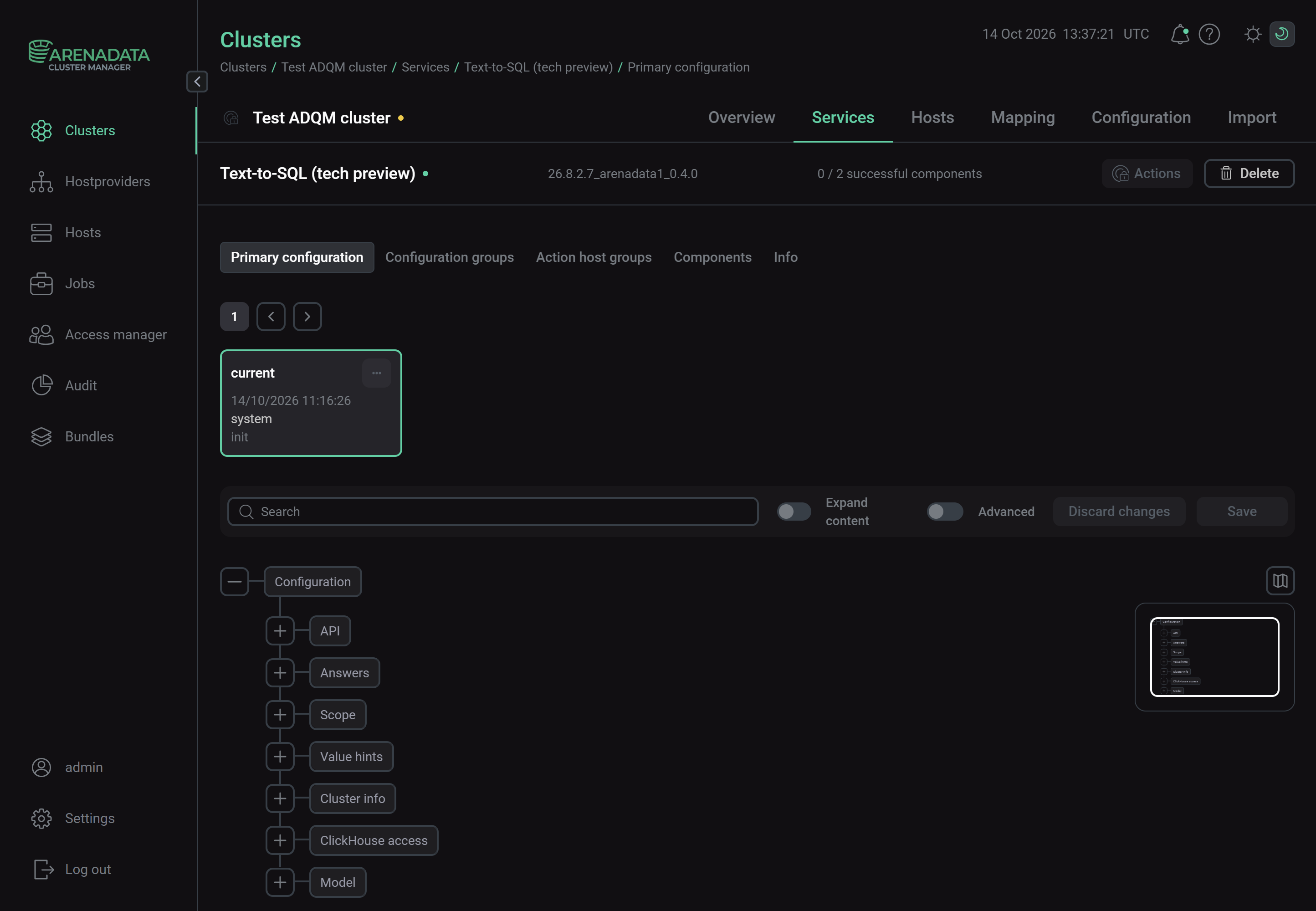1316x911 pixels.
Task: Collapse the sidebar with the arrow button
Action: [197, 81]
